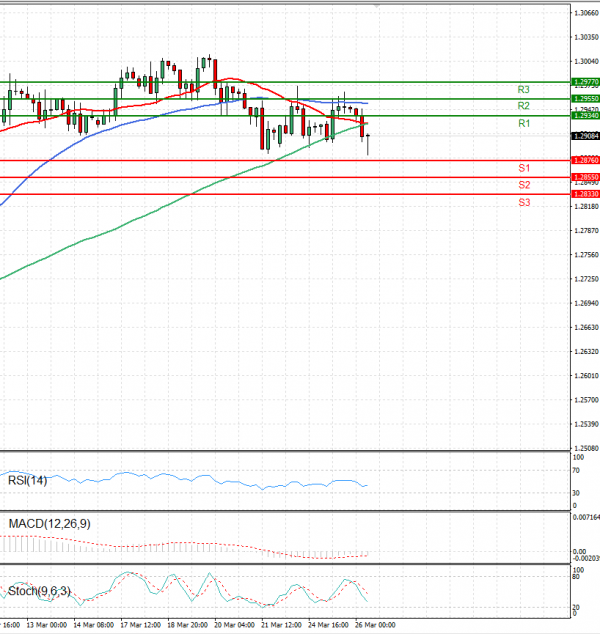Viewport: 600px width, 634px height.
Task: Select the 1.28330 red price tag
Action: 586,194
